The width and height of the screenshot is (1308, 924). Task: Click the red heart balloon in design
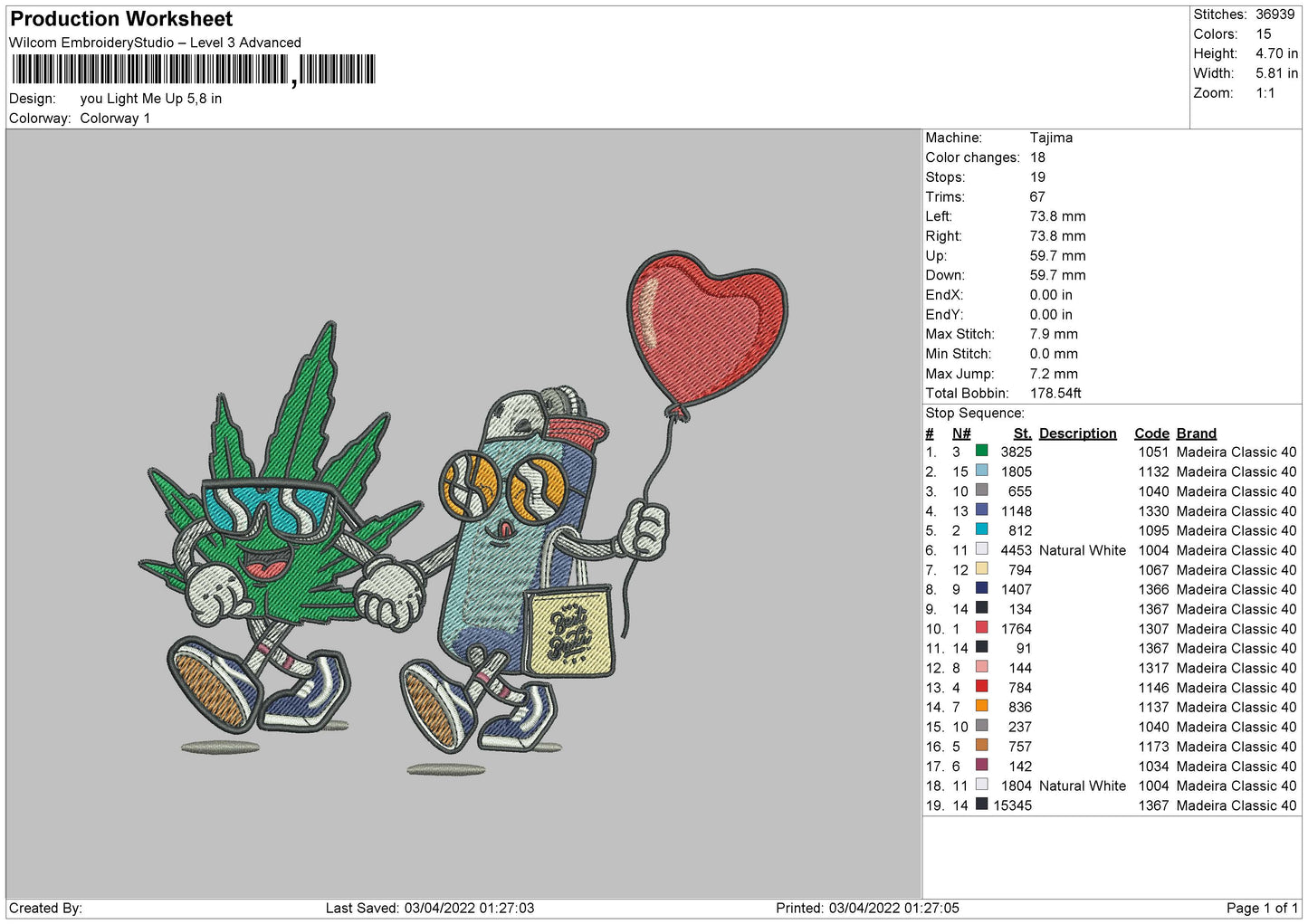click(707, 329)
